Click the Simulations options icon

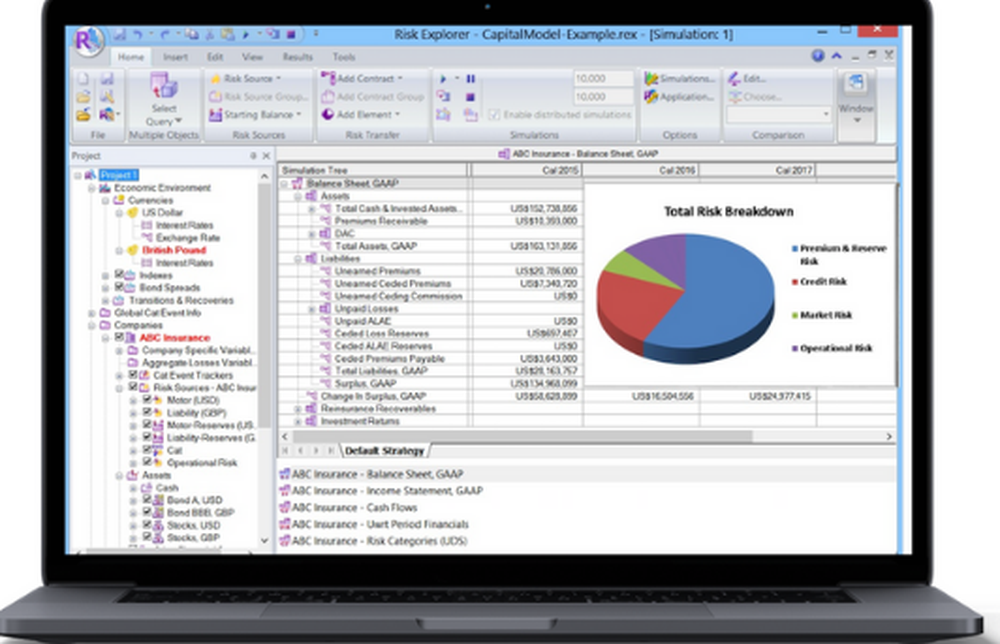(651, 78)
